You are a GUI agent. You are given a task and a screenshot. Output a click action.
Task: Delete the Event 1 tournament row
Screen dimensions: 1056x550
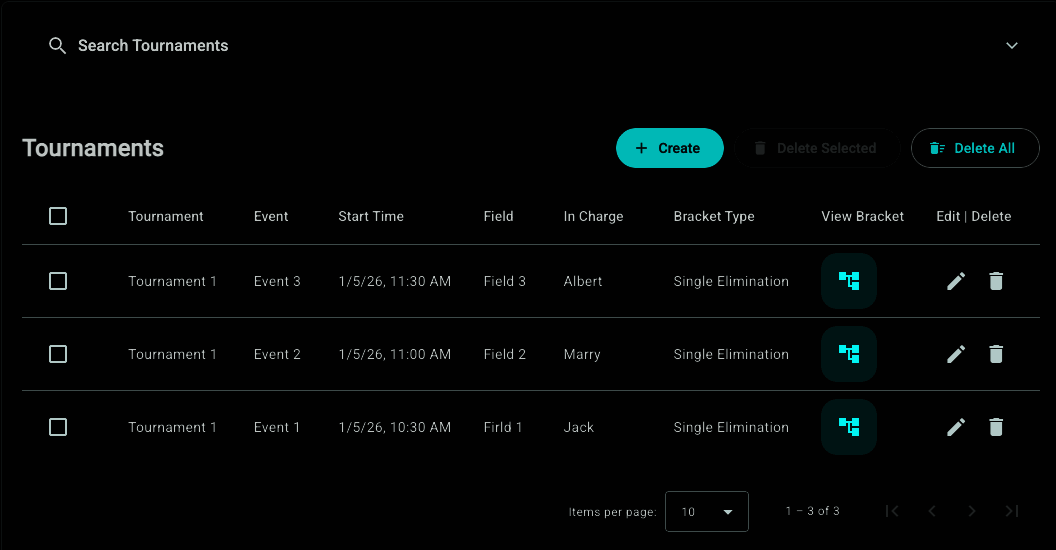[x=996, y=427]
